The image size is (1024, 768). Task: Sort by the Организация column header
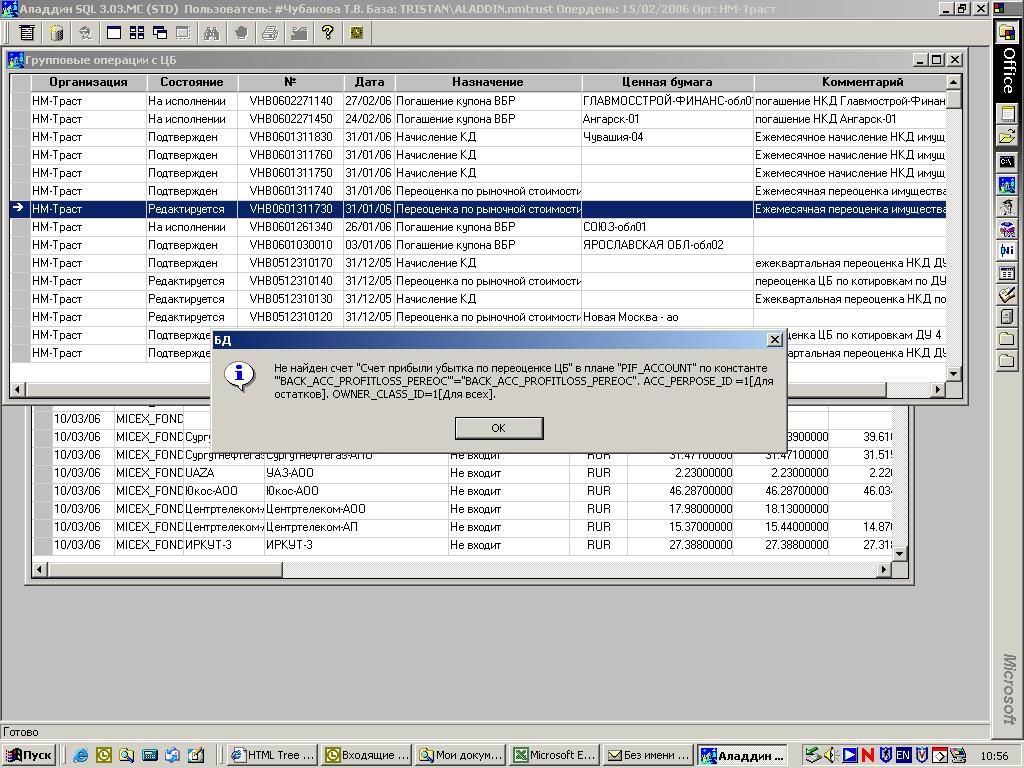[x=88, y=82]
